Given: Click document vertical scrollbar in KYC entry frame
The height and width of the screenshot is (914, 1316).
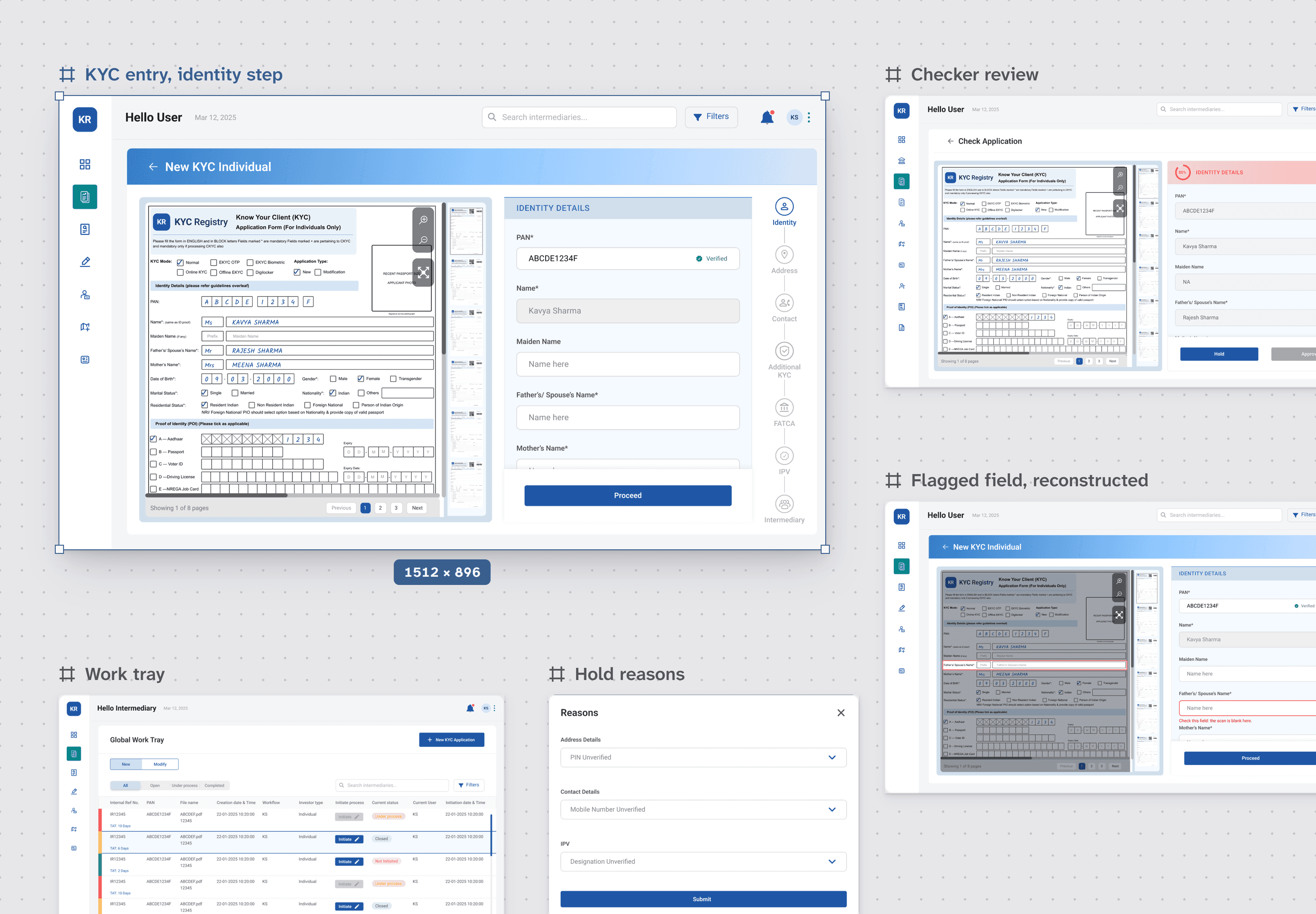Looking at the screenshot, I should [x=443, y=279].
